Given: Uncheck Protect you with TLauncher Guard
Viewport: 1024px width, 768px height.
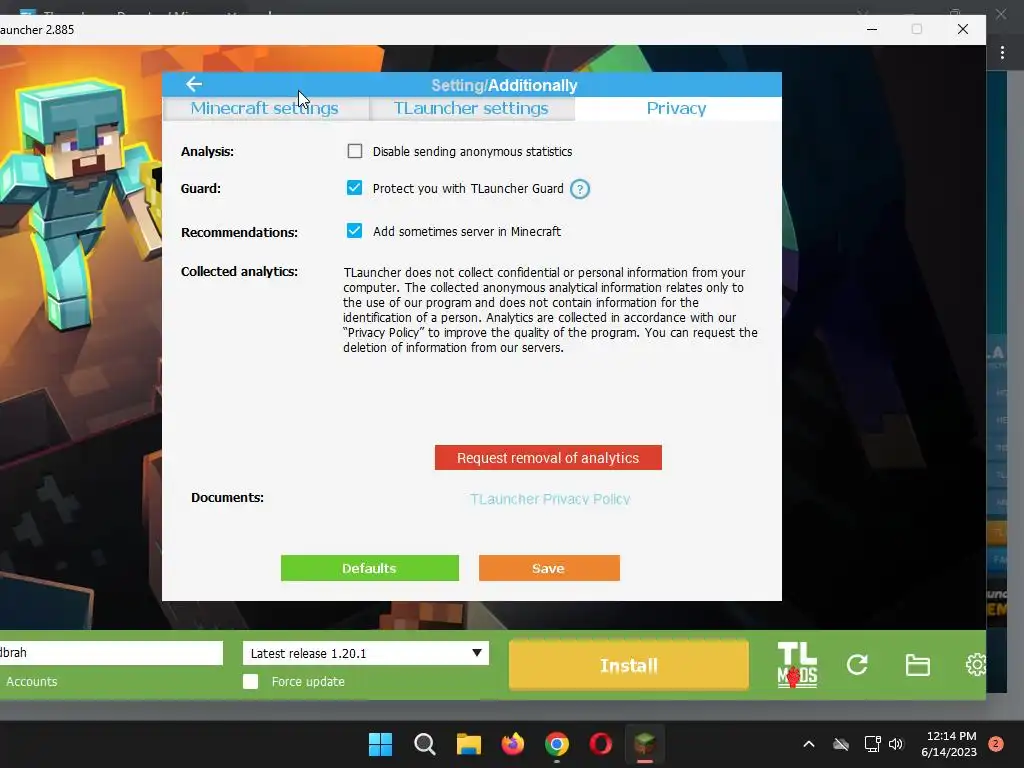Looking at the screenshot, I should (355, 188).
